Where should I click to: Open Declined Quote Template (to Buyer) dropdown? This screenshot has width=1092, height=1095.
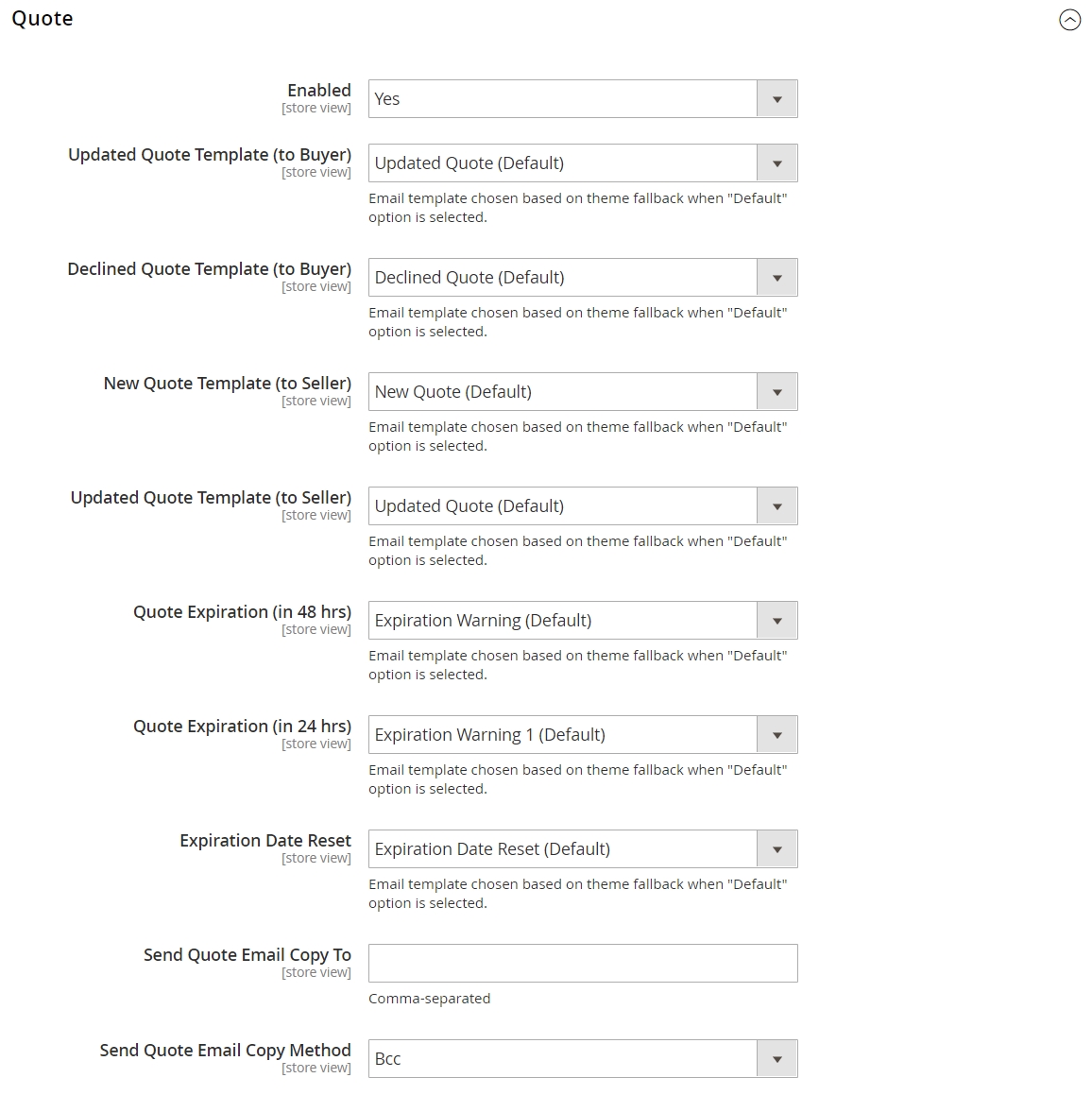[x=582, y=278]
